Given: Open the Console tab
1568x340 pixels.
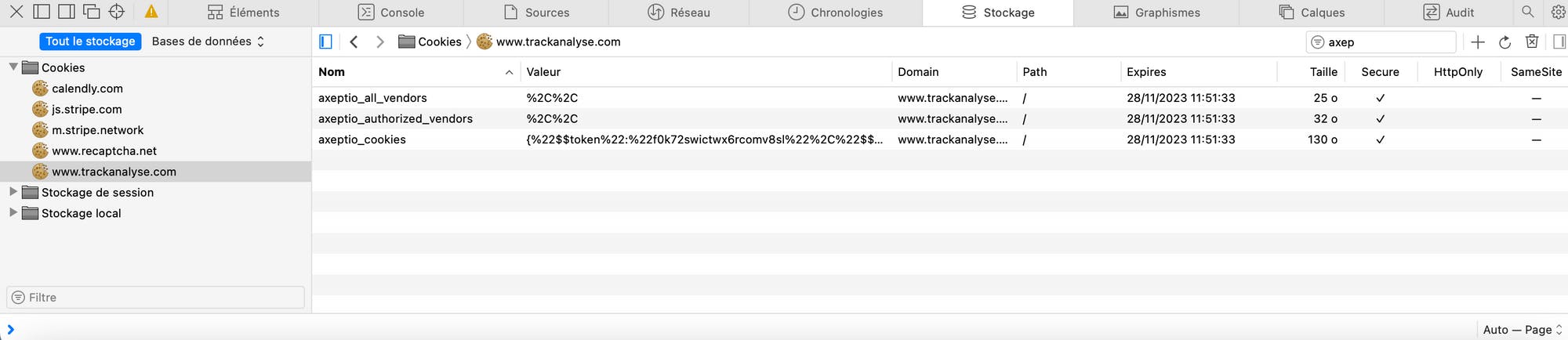Looking at the screenshot, I should [x=390, y=13].
